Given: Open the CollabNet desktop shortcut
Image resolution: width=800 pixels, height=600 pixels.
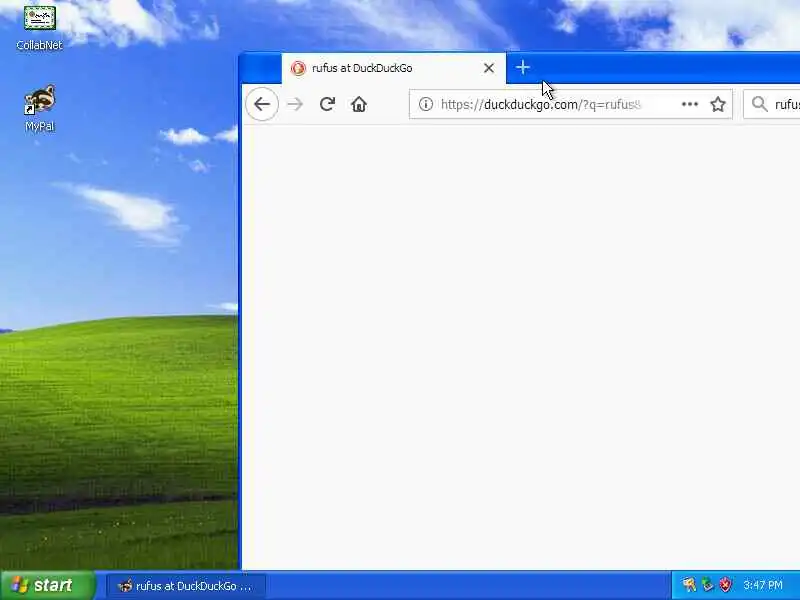Looking at the screenshot, I should (x=39, y=27).
